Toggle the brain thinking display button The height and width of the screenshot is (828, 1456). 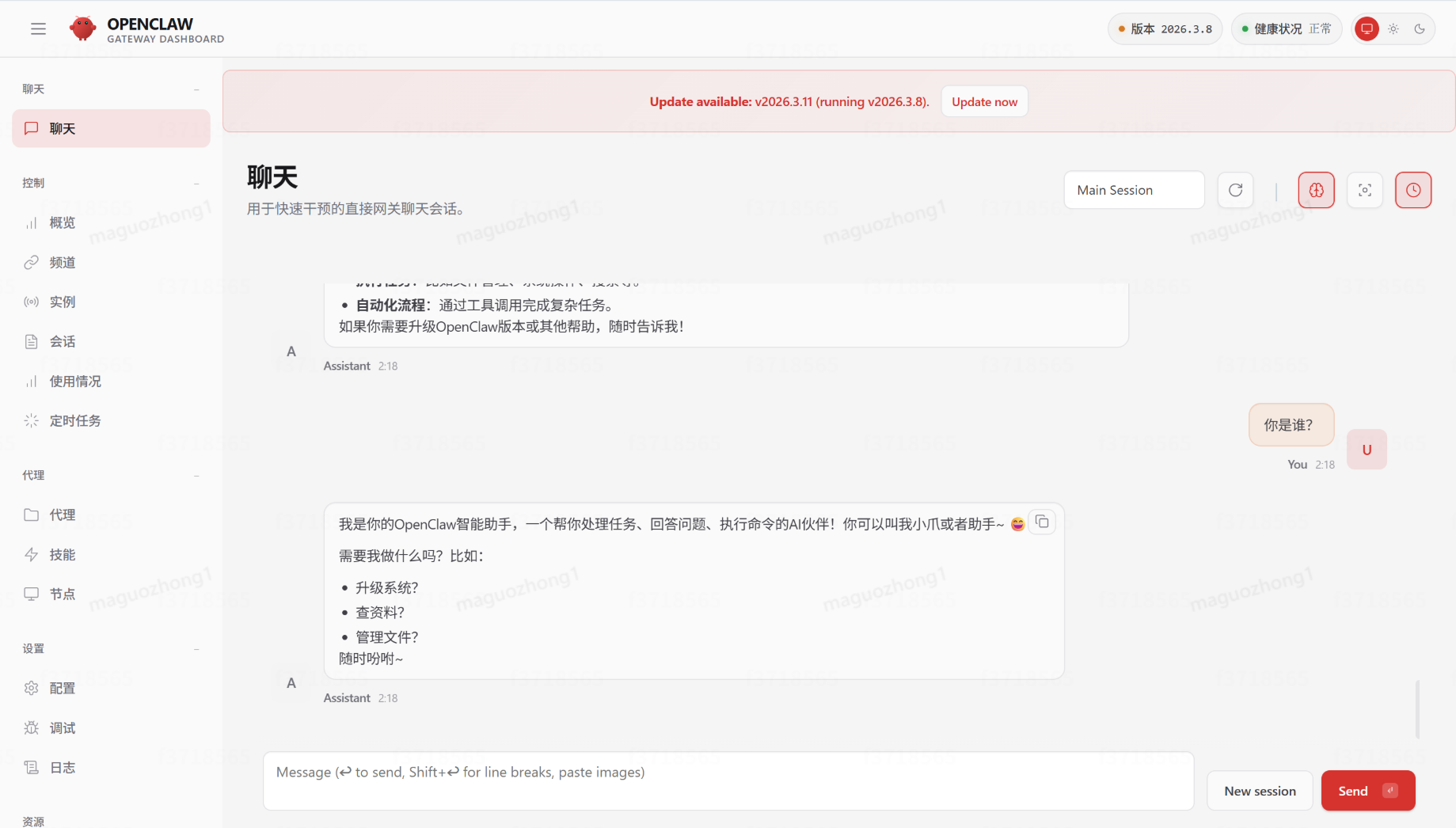coord(1316,190)
